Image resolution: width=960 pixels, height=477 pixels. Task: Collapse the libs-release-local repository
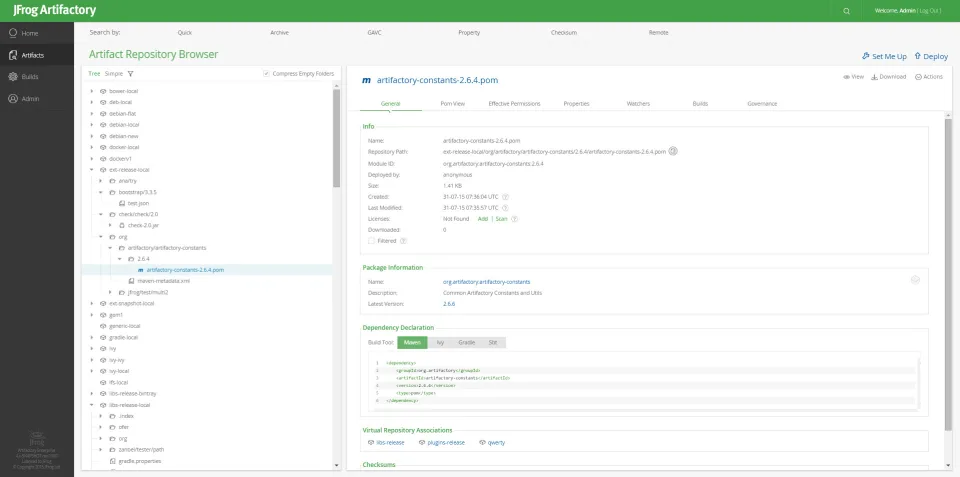tap(92, 405)
